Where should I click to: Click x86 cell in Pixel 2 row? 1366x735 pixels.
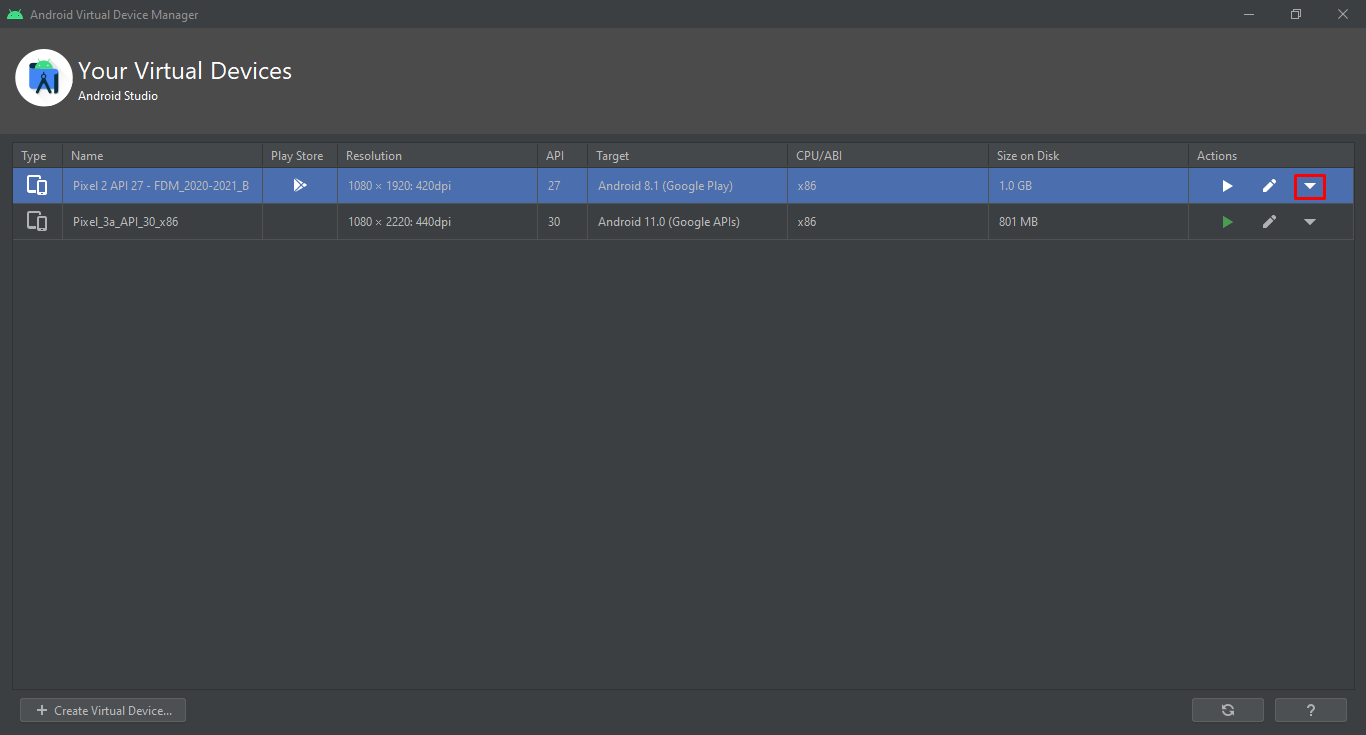pos(888,186)
